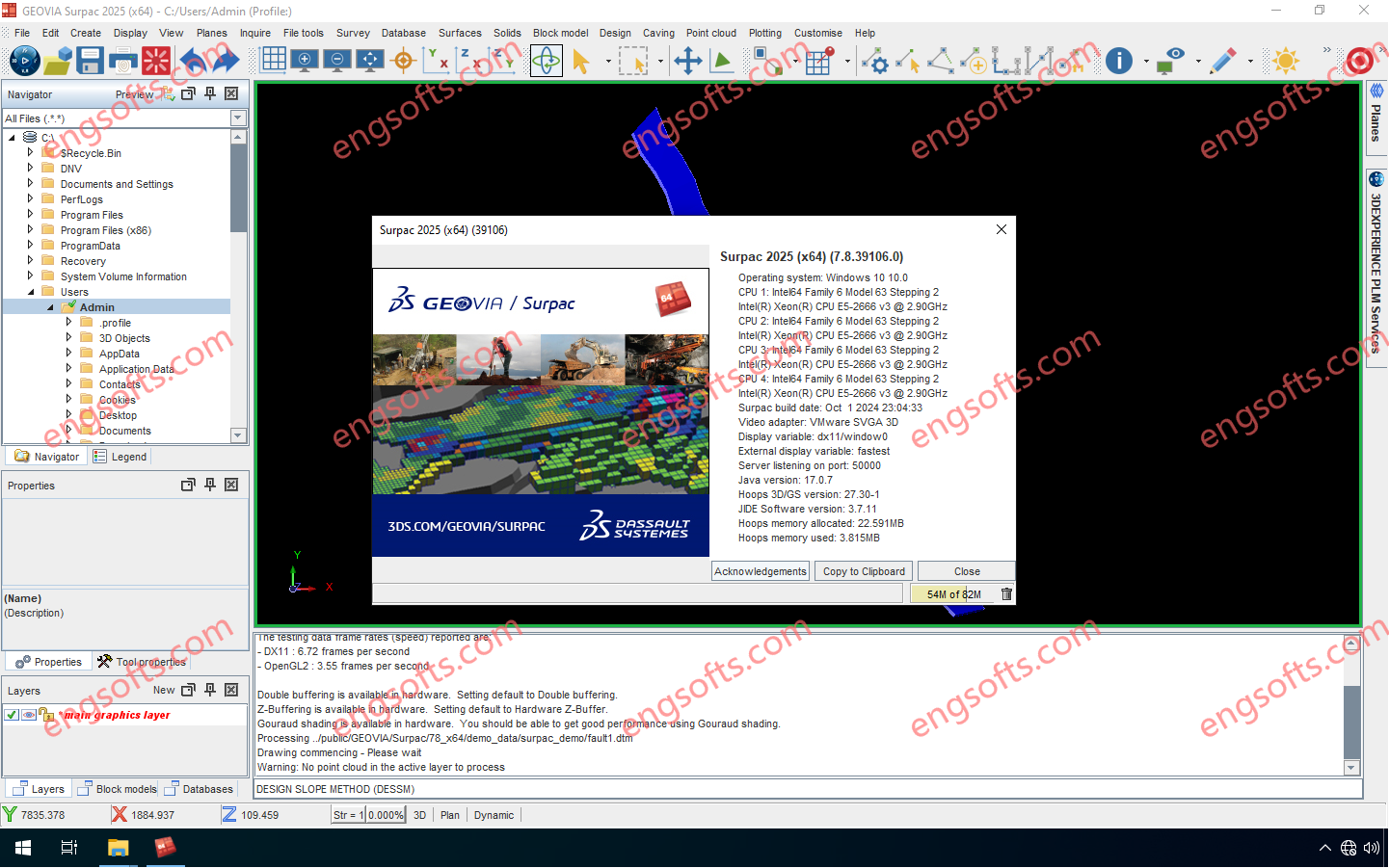
Task: Click the command input field showing DESIGN SLOPE METHOD
Action: (x=808, y=789)
